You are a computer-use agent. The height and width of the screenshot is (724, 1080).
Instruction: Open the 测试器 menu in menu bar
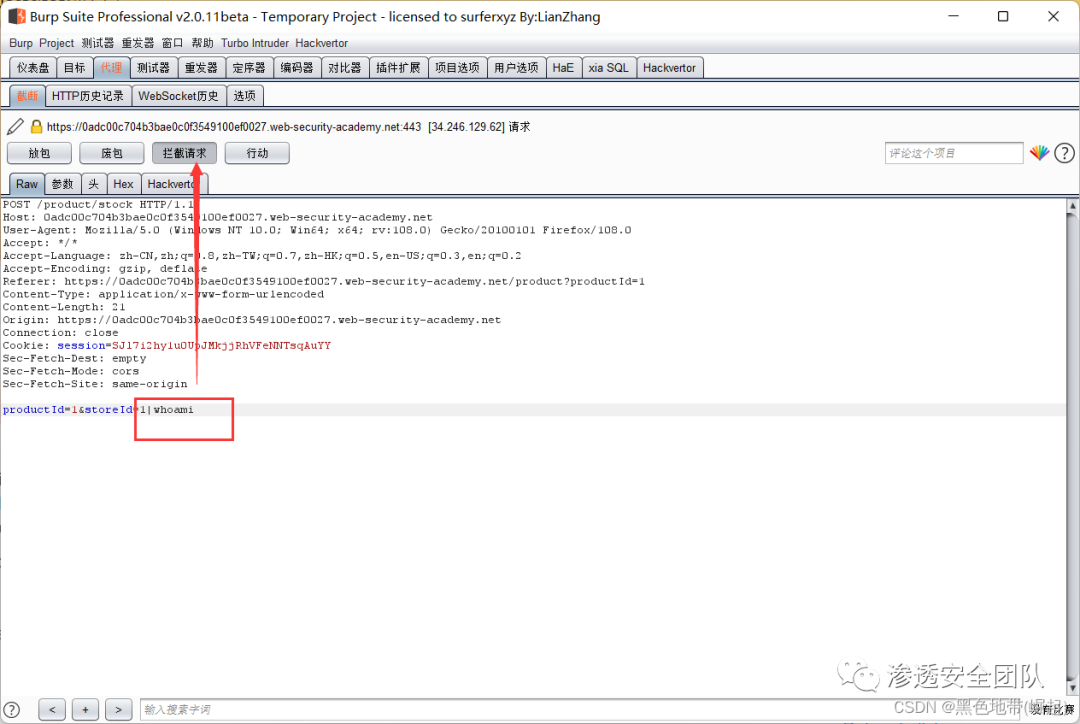[98, 43]
